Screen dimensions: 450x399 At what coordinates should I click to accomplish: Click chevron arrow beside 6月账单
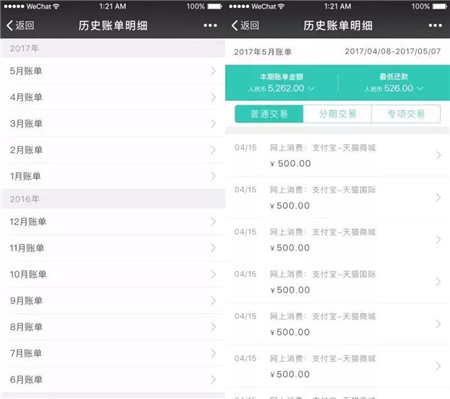click(x=213, y=380)
